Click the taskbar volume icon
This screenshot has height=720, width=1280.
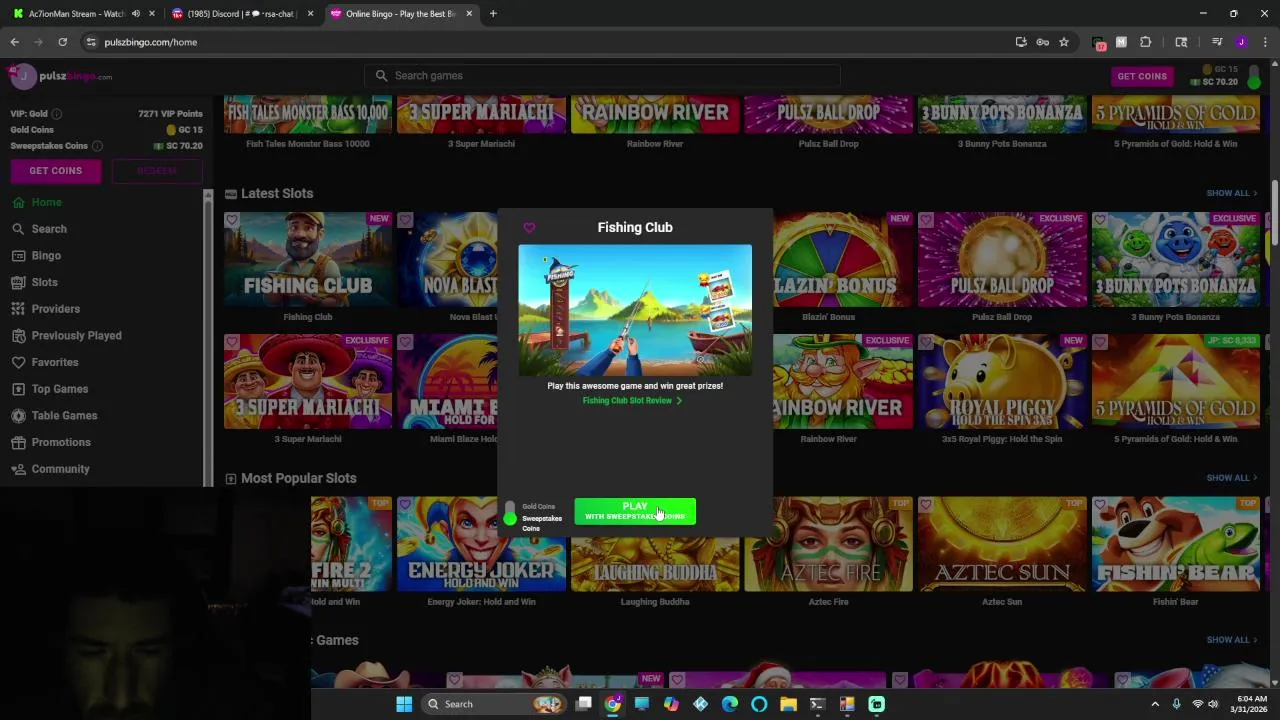[1213, 704]
